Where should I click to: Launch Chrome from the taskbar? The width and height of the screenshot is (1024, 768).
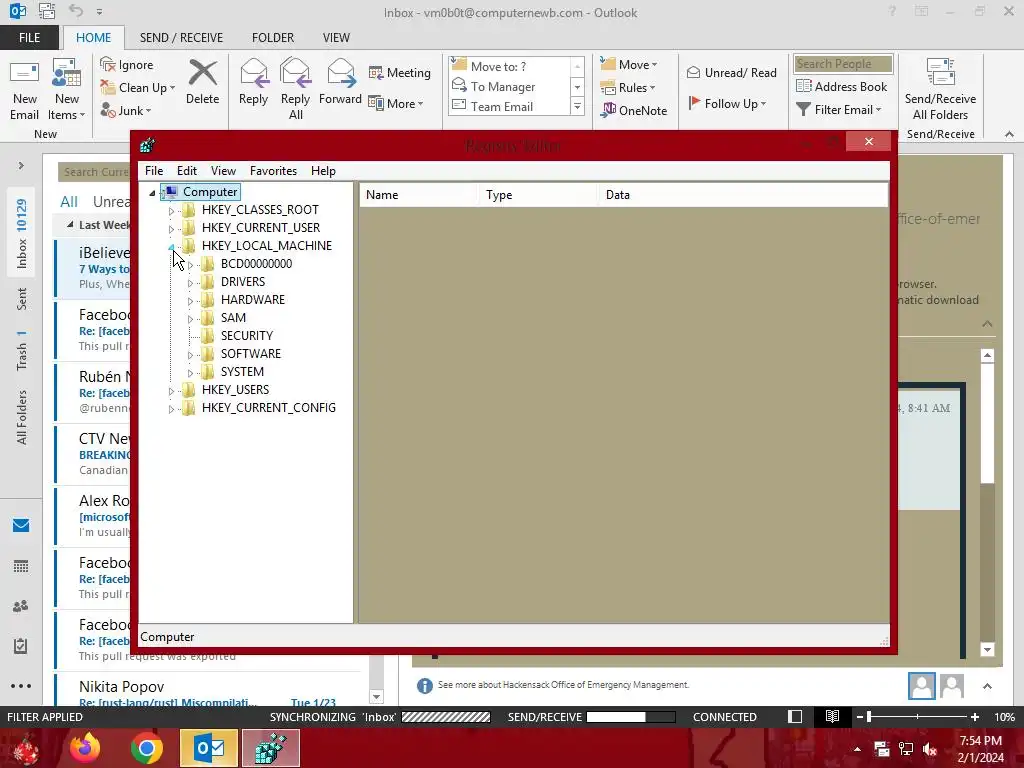point(146,748)
